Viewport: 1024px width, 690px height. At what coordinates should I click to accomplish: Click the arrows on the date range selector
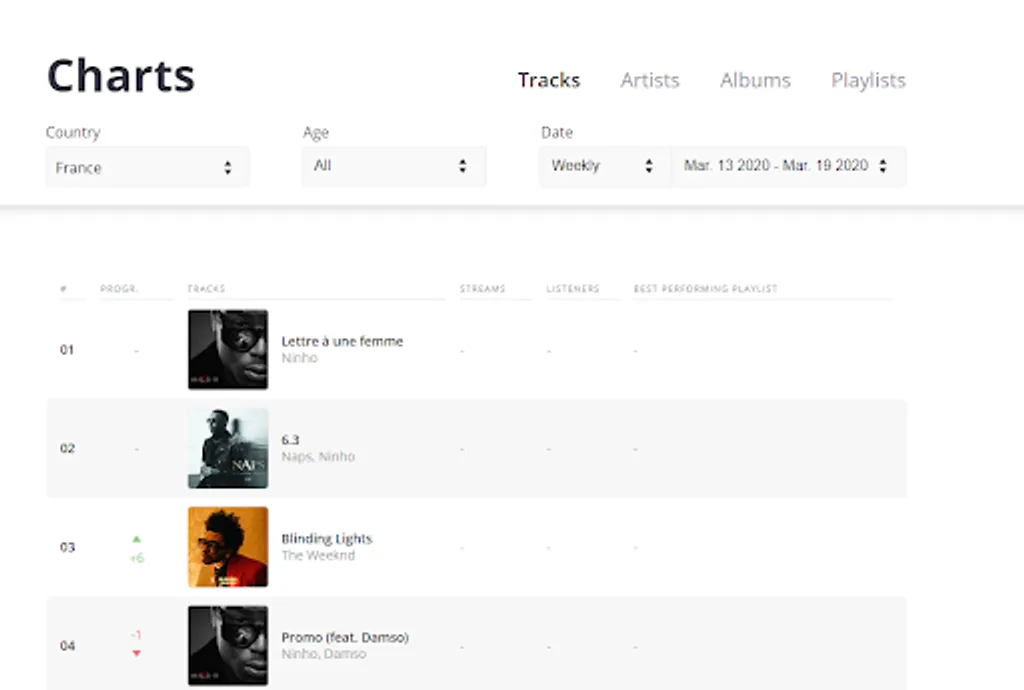(882, 166)
